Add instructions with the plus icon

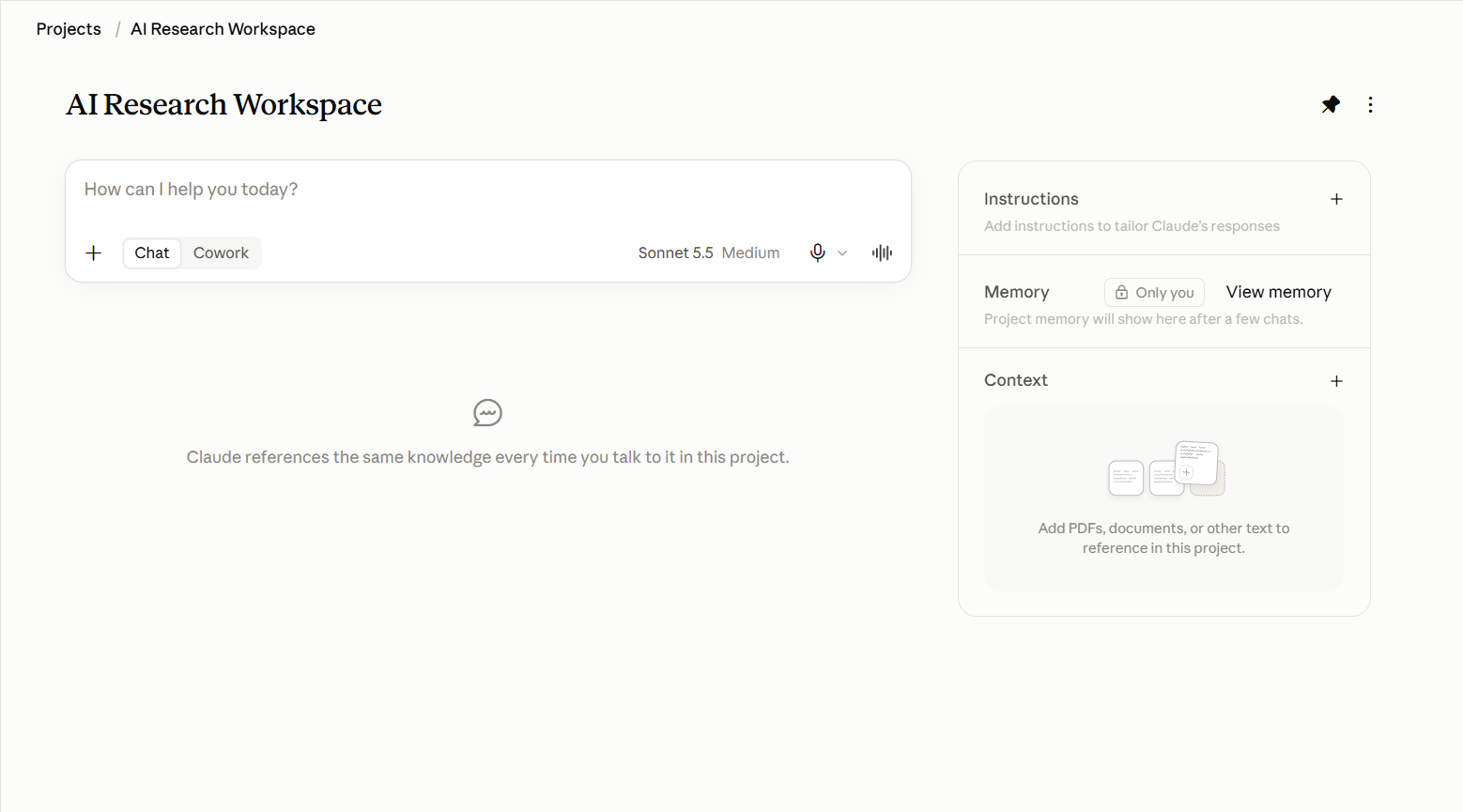point(1336,199)
